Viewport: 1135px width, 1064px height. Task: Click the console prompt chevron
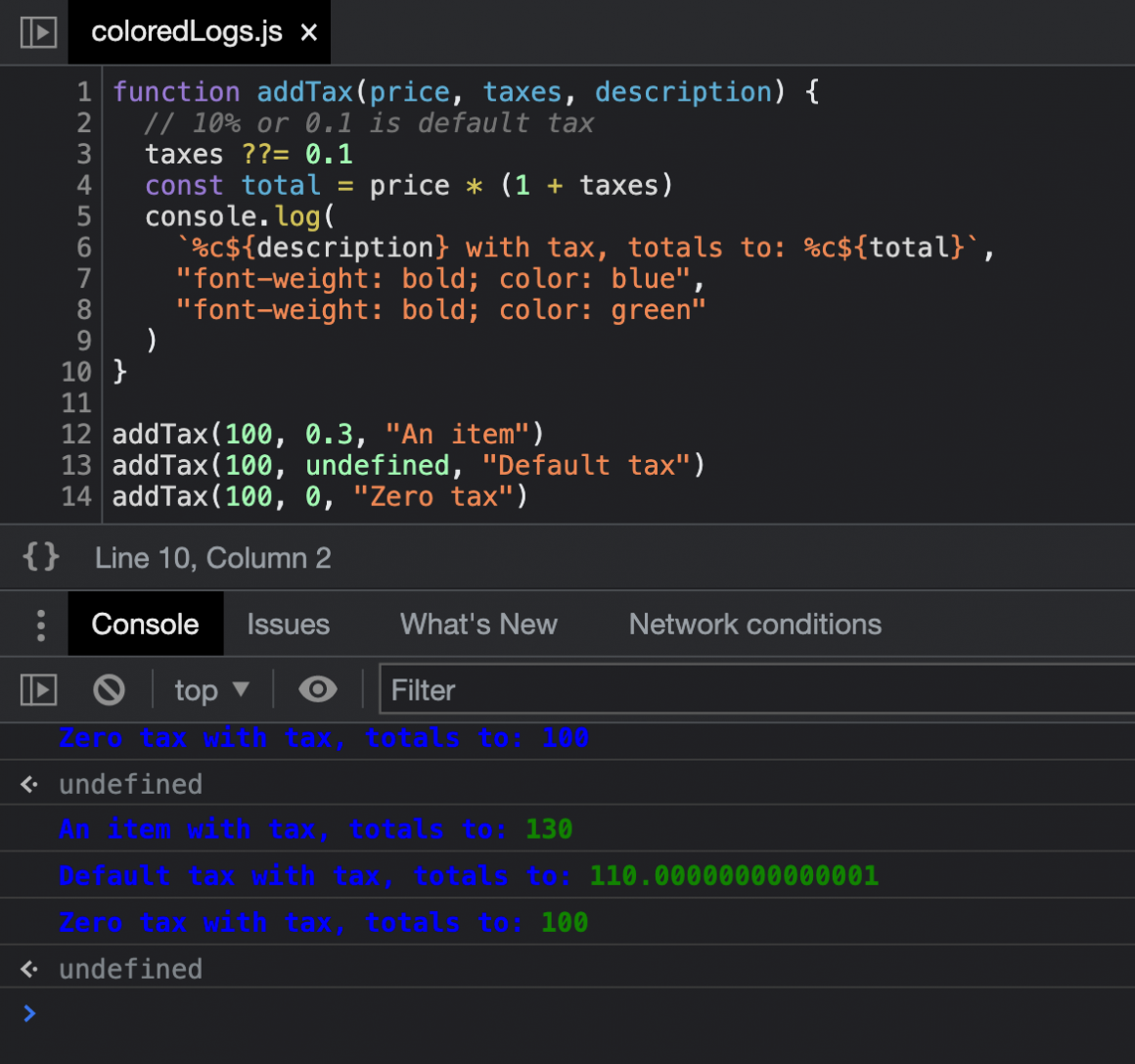(29, 1013)
